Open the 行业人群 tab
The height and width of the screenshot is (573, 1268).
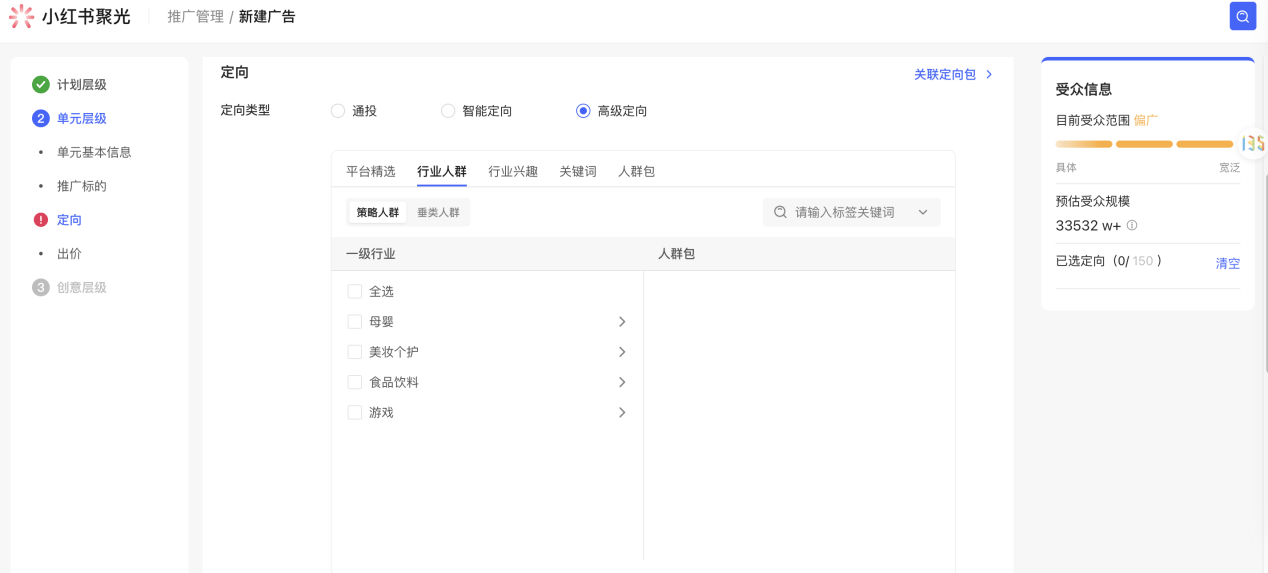[442, 171]
